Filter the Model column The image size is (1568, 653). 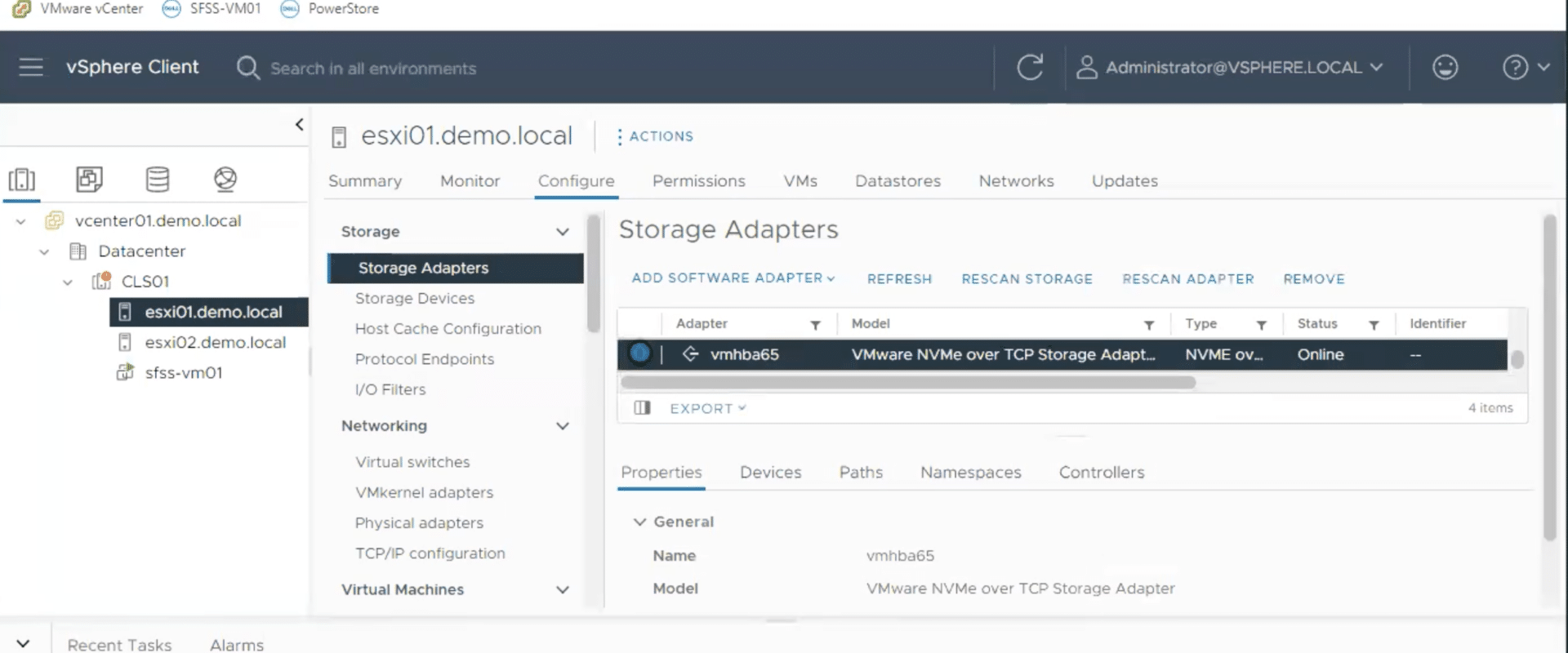(x=1149, y=325)
